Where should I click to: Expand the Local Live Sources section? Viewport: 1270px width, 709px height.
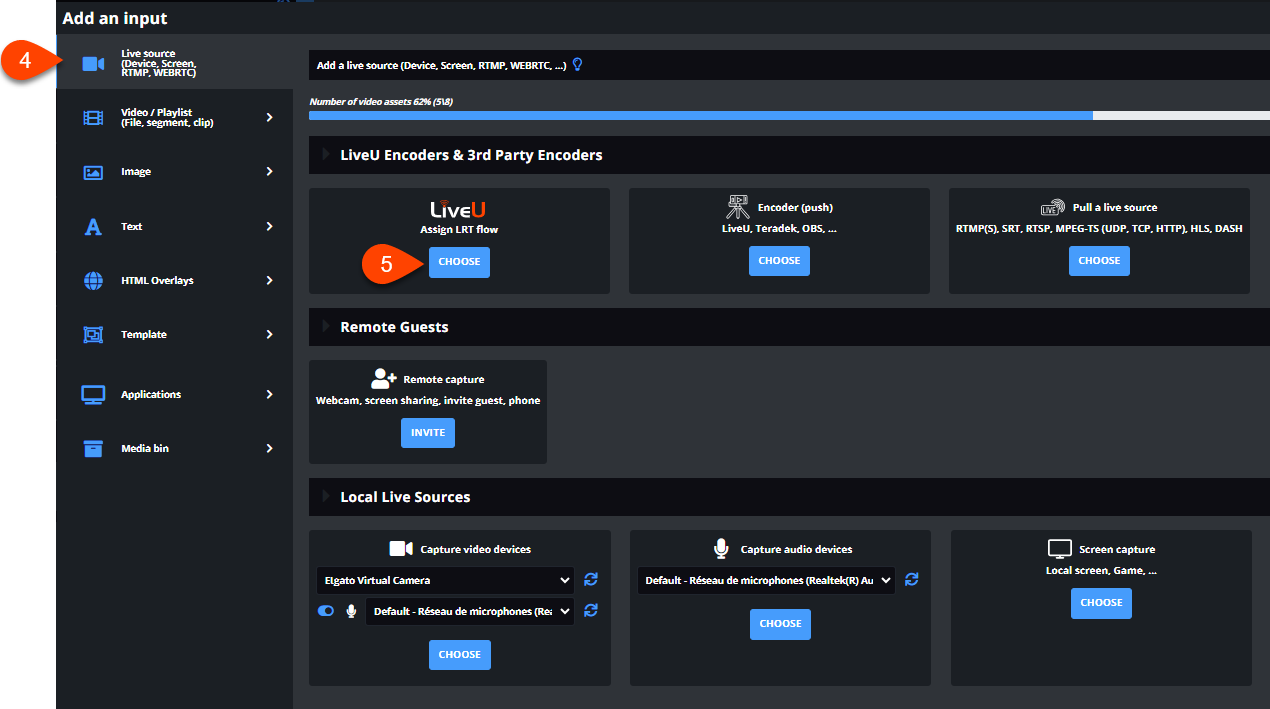click(x=327, y=496)
